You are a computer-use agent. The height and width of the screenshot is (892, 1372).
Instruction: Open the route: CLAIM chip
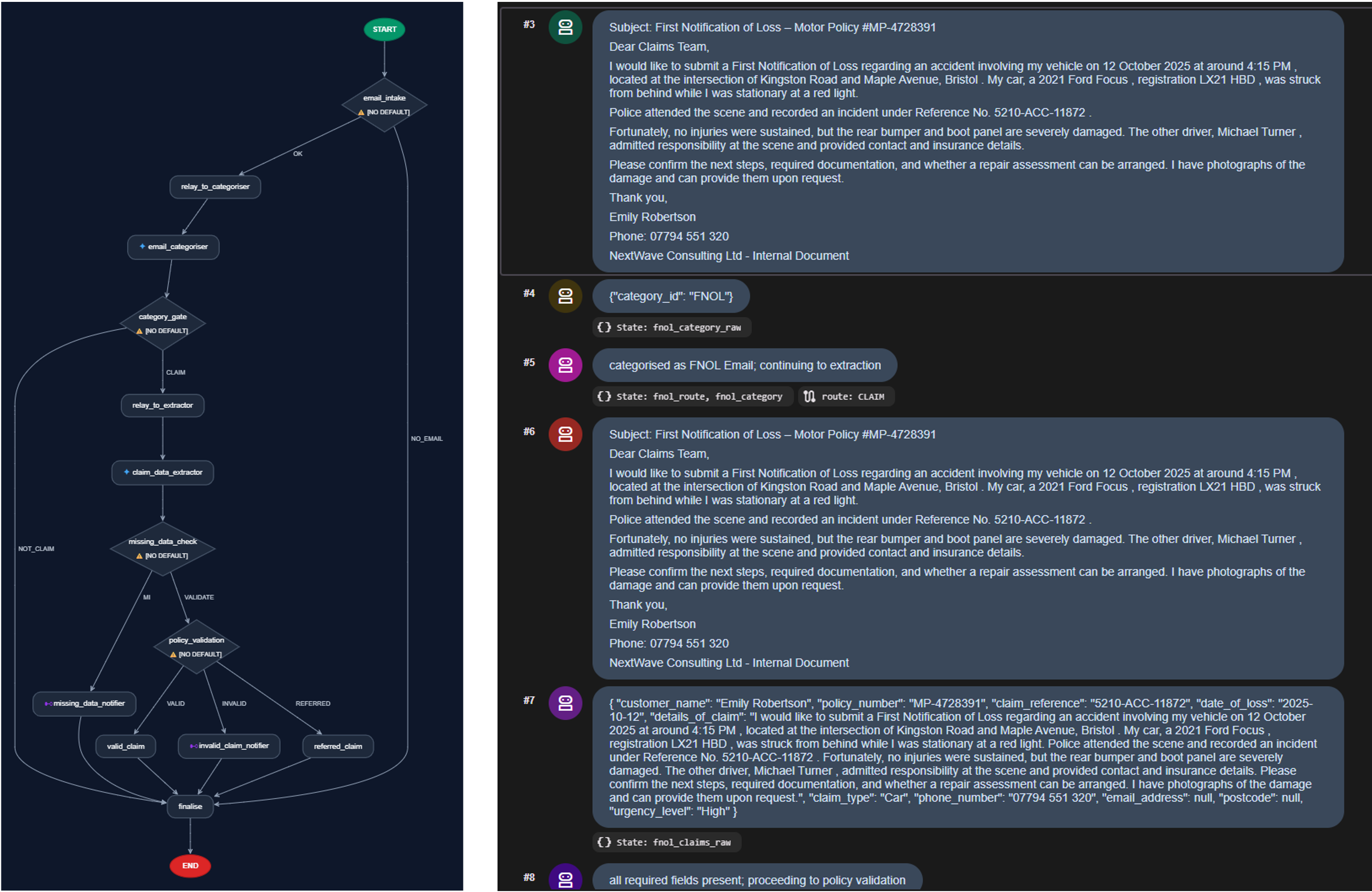coord(846,396)
